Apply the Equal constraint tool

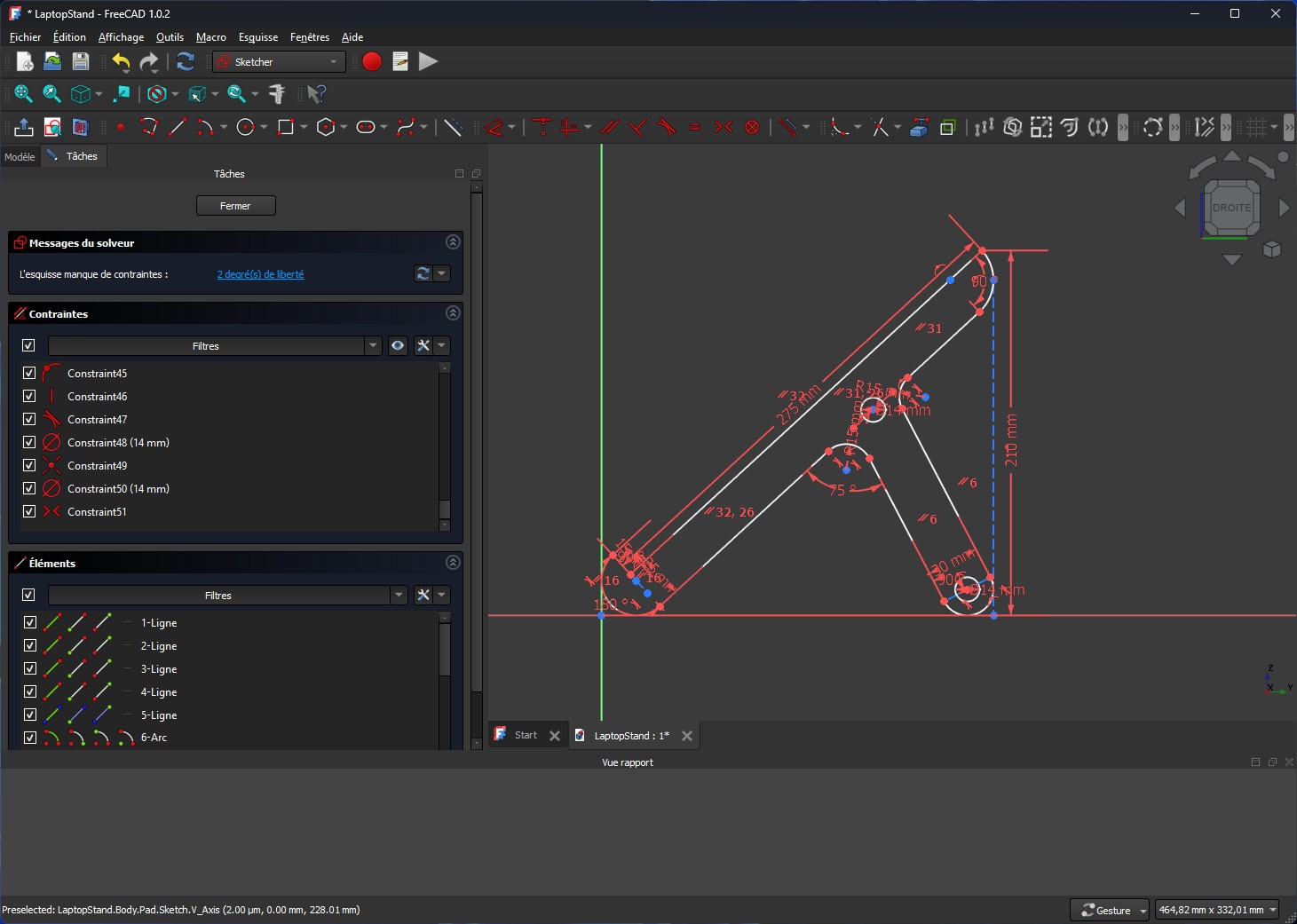pos(695,128)
